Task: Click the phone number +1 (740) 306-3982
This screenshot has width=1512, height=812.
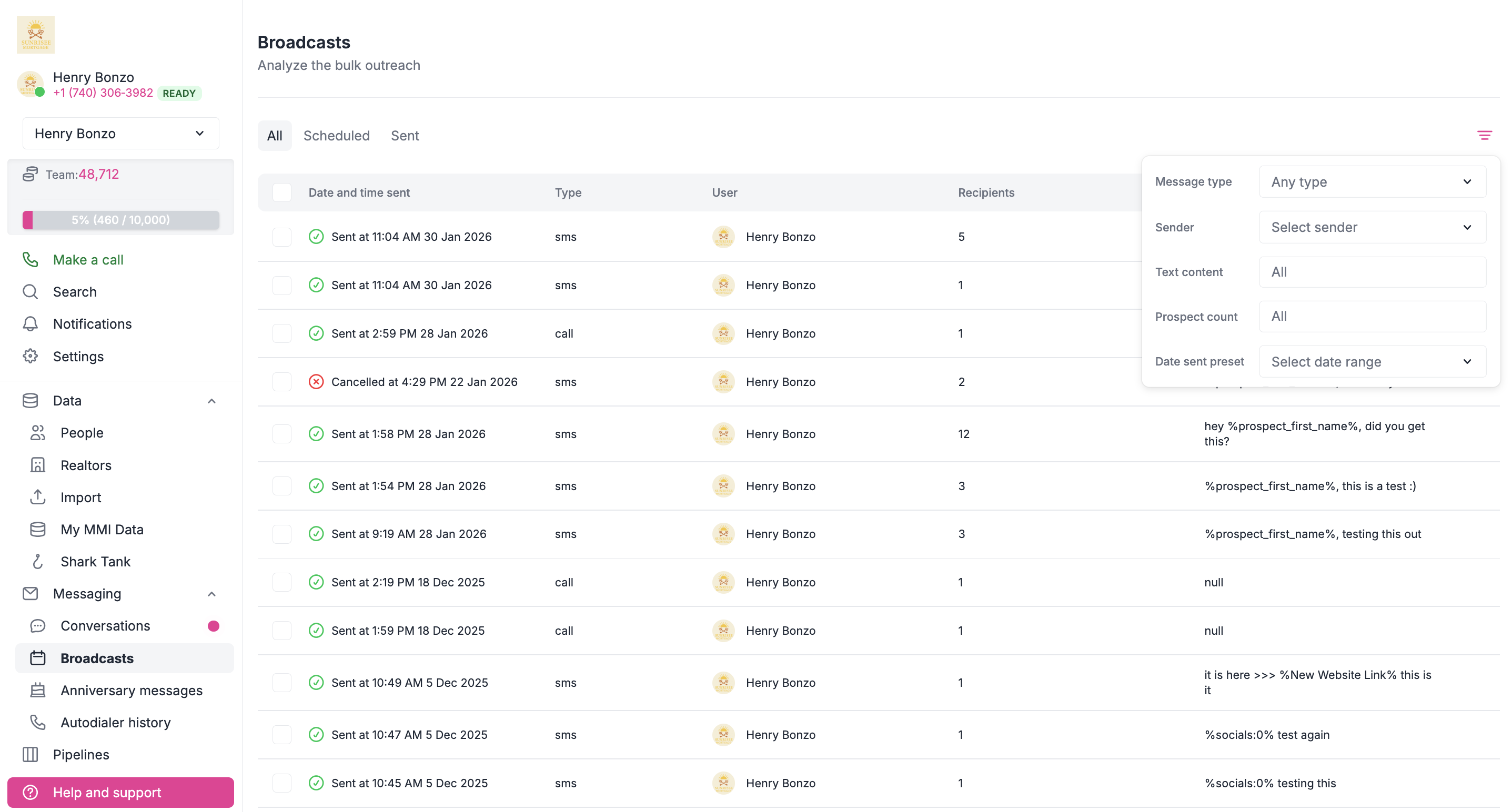Action: (103, 93)
